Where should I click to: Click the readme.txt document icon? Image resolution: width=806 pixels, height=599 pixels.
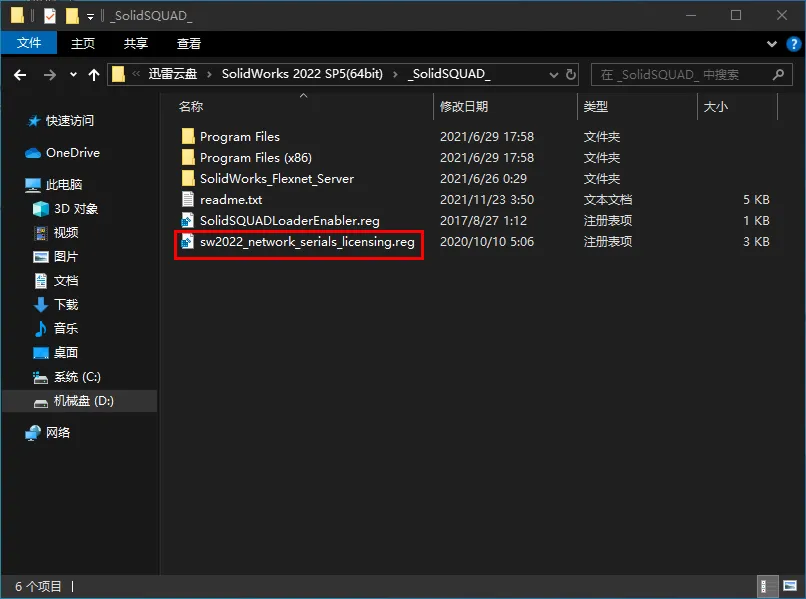(188, 199)
